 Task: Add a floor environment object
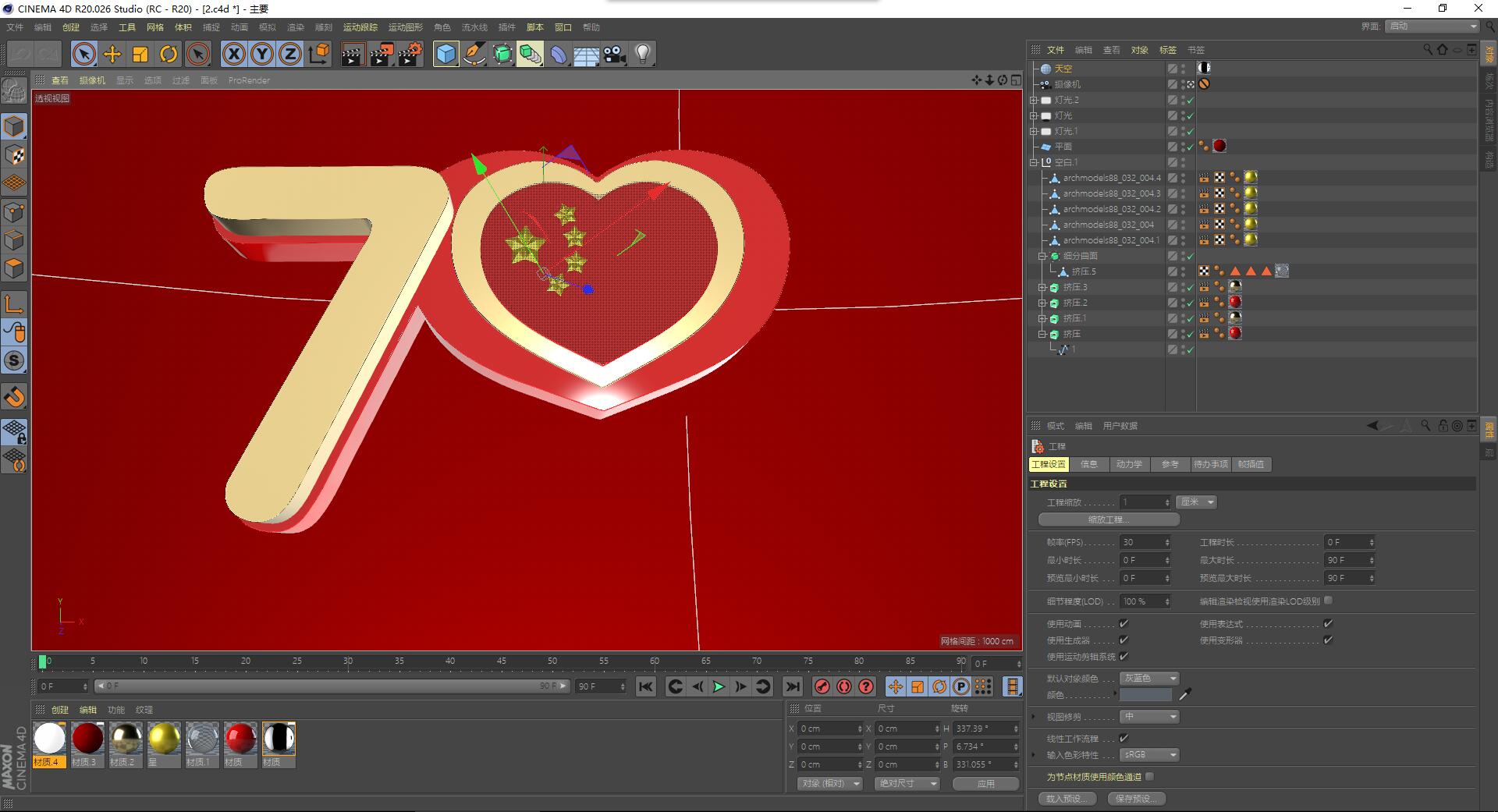(587, 54)
